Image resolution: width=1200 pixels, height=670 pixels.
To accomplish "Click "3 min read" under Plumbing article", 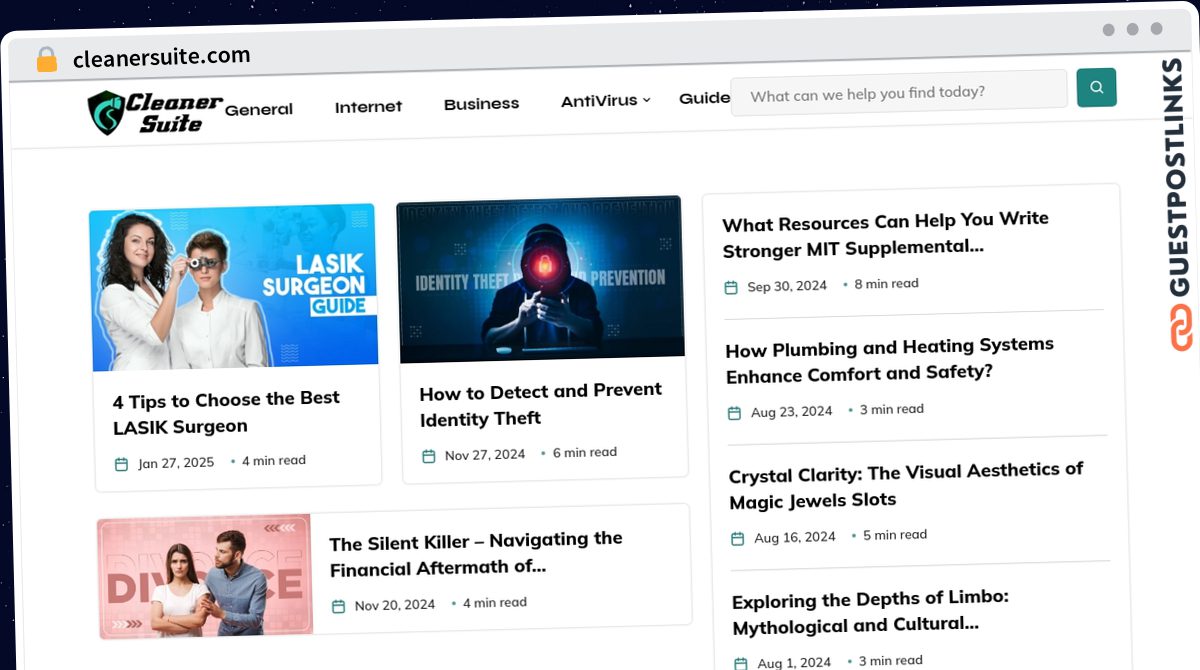I will click(x=892, y=410).
